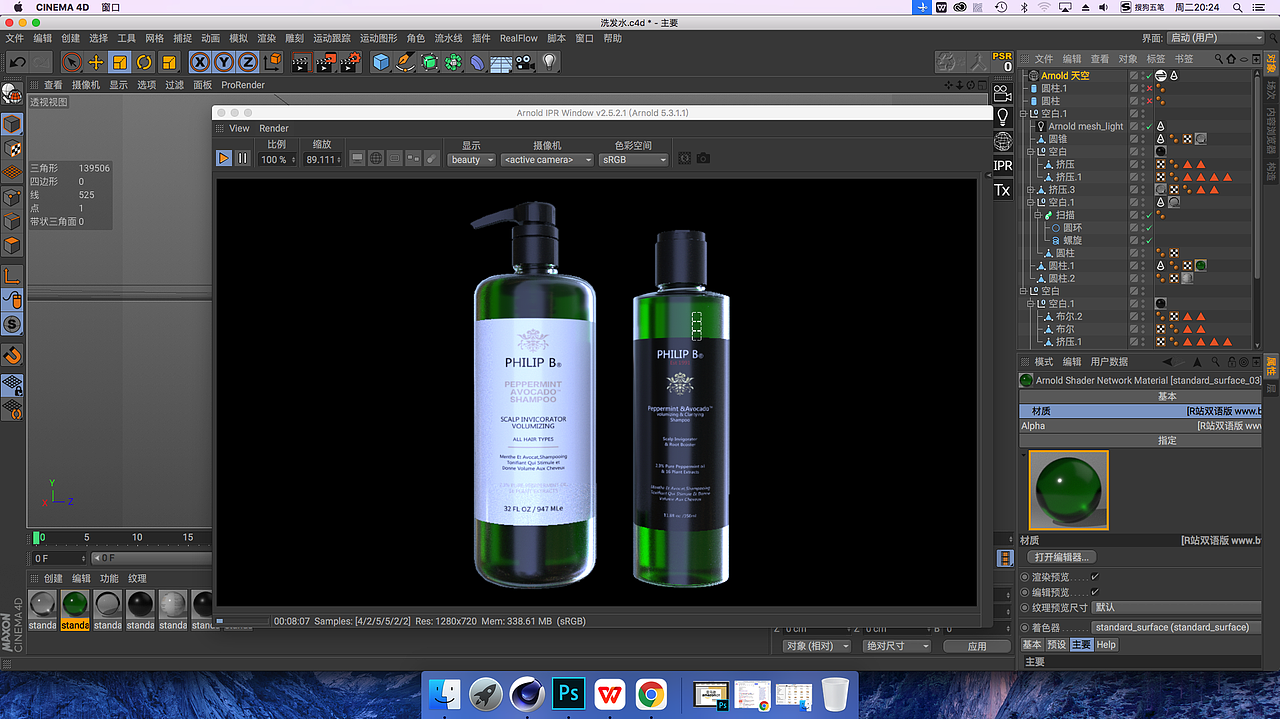This screenshot has height=719, width=1280.
Task: Open the 界面 layout dropdown 启动(用户)
Action: point(1216,38)
